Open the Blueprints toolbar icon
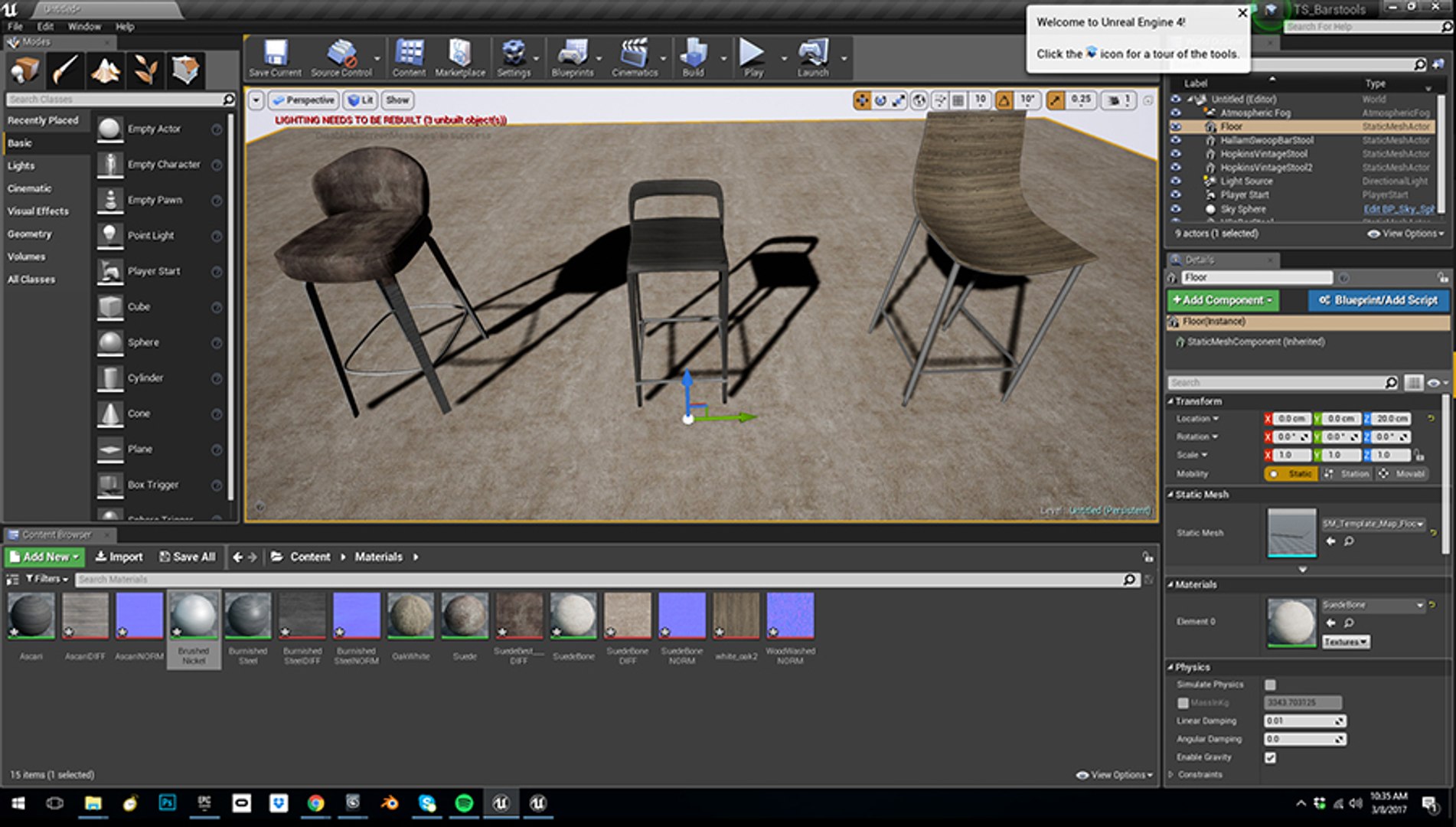 point(573,58)
